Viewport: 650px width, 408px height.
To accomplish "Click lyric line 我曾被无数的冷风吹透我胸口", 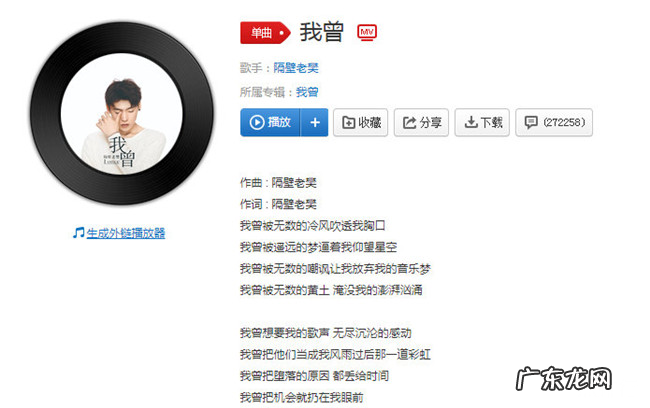I will pos(313,226).
